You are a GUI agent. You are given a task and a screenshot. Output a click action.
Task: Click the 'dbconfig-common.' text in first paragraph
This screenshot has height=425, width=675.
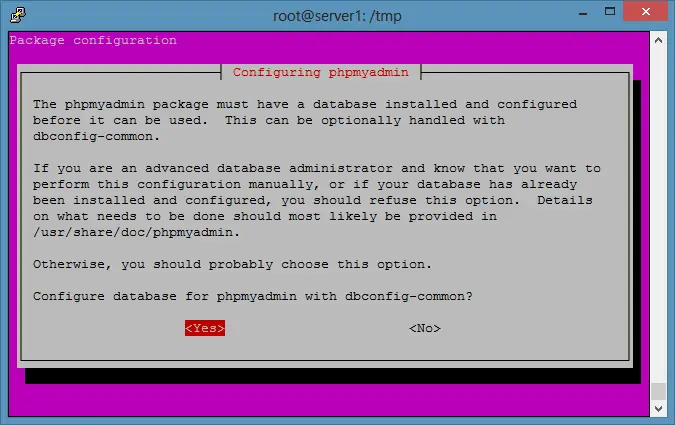click(x=96, y=136)
